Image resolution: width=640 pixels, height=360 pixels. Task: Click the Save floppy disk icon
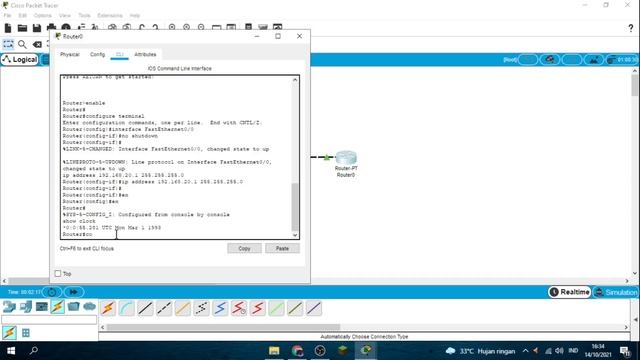tap(37, 28)
